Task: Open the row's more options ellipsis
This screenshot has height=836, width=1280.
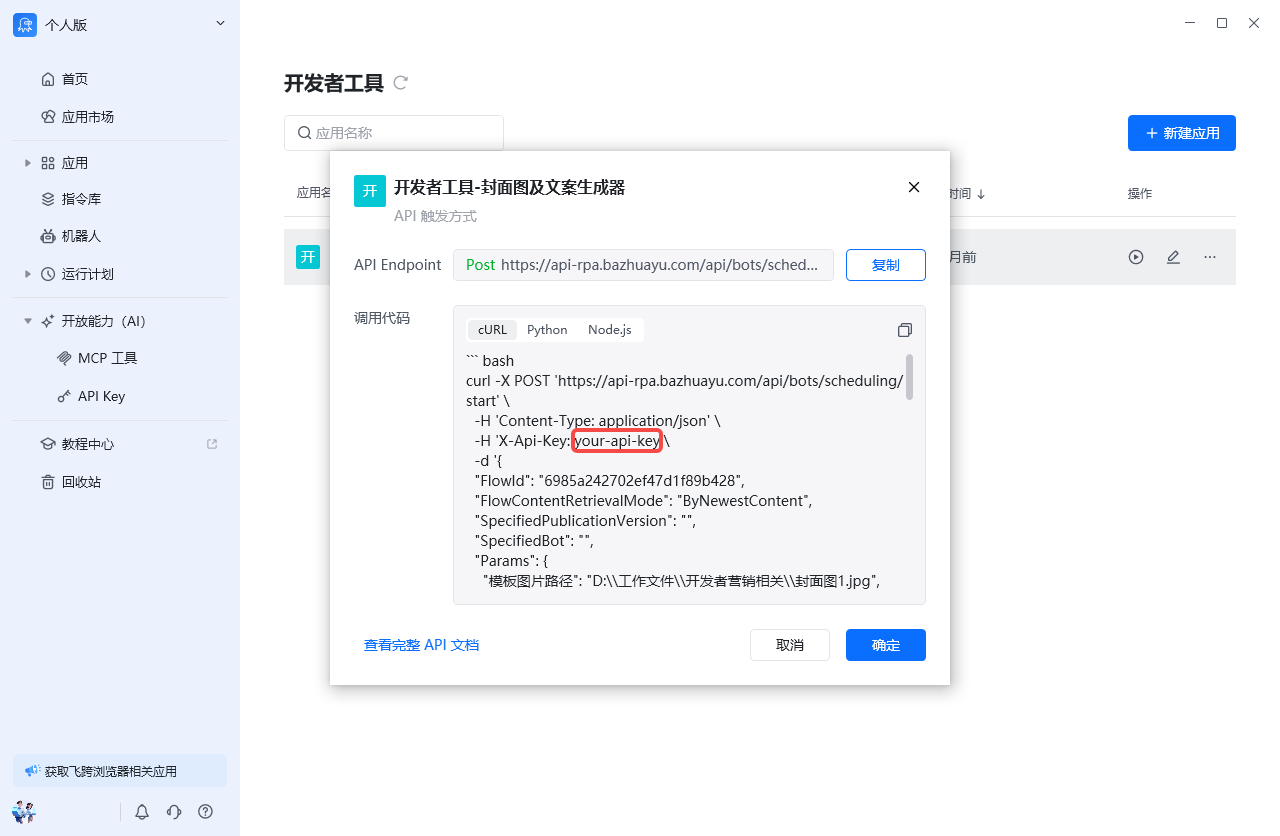Action: coord(1210,257)
